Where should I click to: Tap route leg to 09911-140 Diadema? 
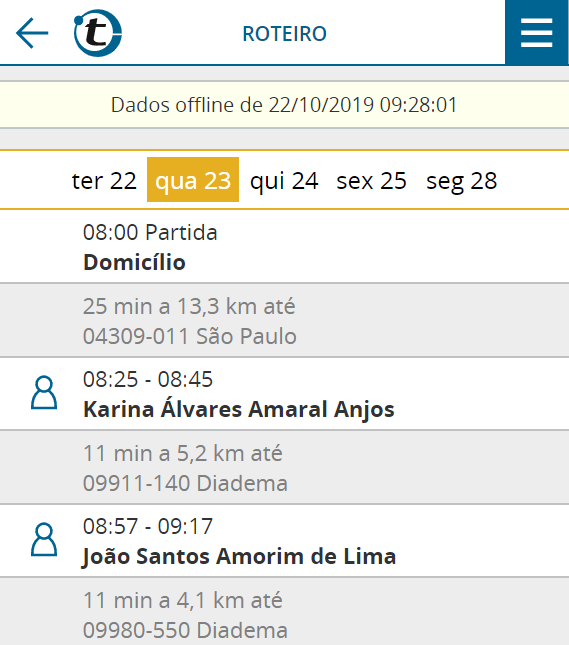point(284,468)
